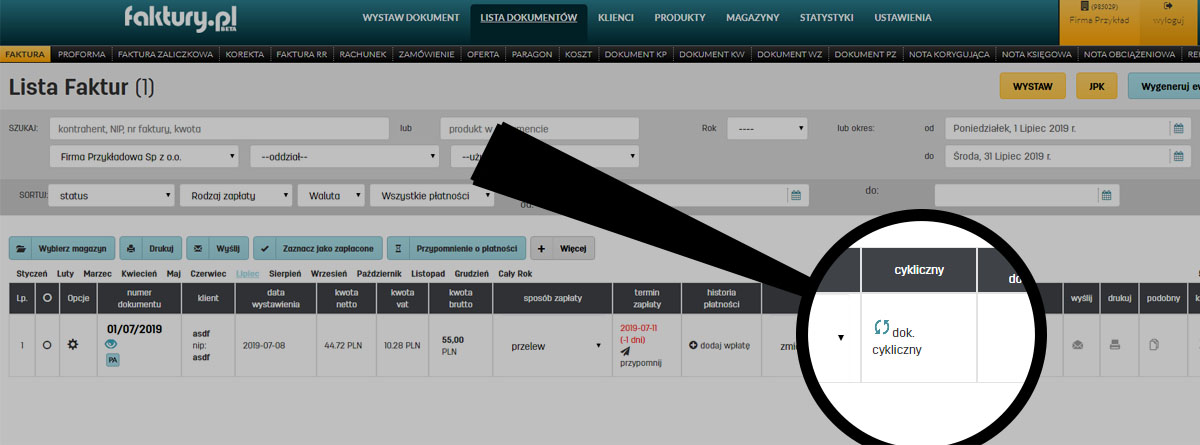The width and height of the screenshot is (1200, 445).
Task: Switch to PROFORMA tab
Action: click(82, 54)
